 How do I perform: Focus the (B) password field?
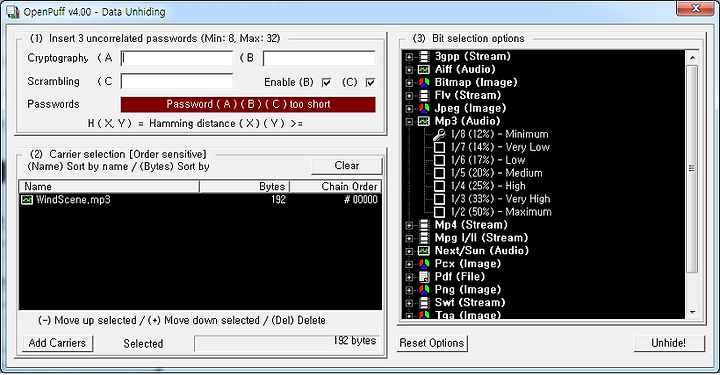point(319,58)
